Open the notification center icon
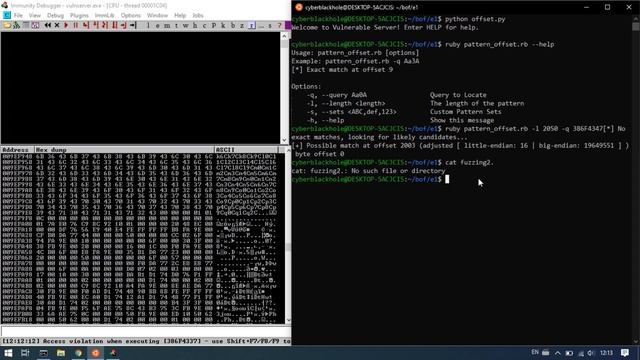Viewport: 640px width, 360px height. (625, 353)
